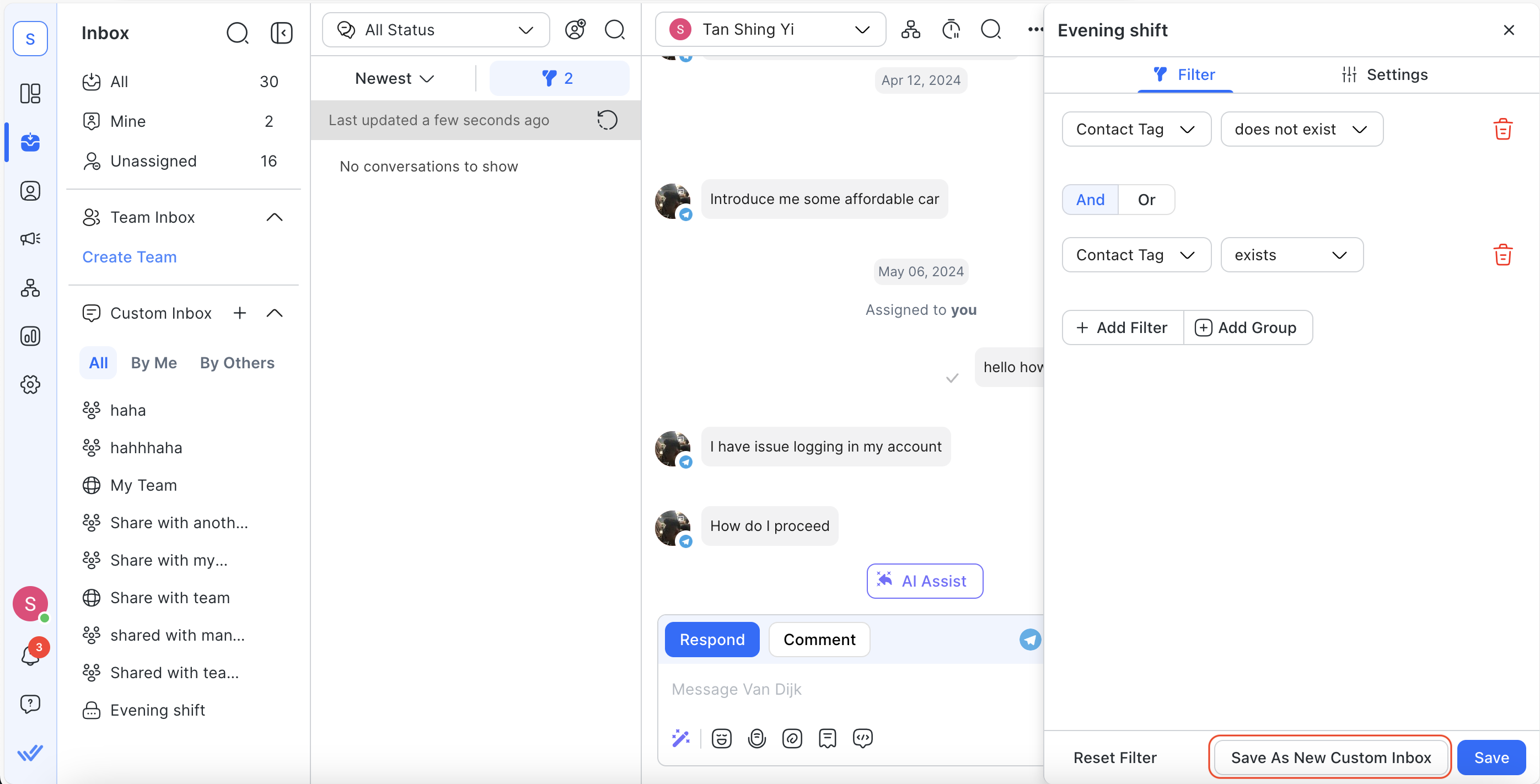
Task: Click the notifications bell icon
Action: tap(30, 656)
